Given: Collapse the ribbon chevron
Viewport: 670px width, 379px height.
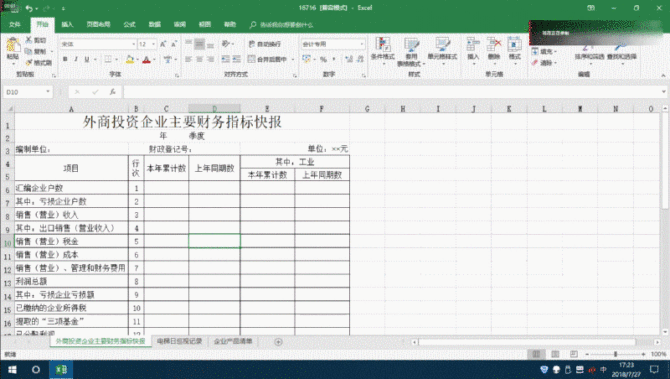Looking at the screenshot, I should click(x=663, y=75).
